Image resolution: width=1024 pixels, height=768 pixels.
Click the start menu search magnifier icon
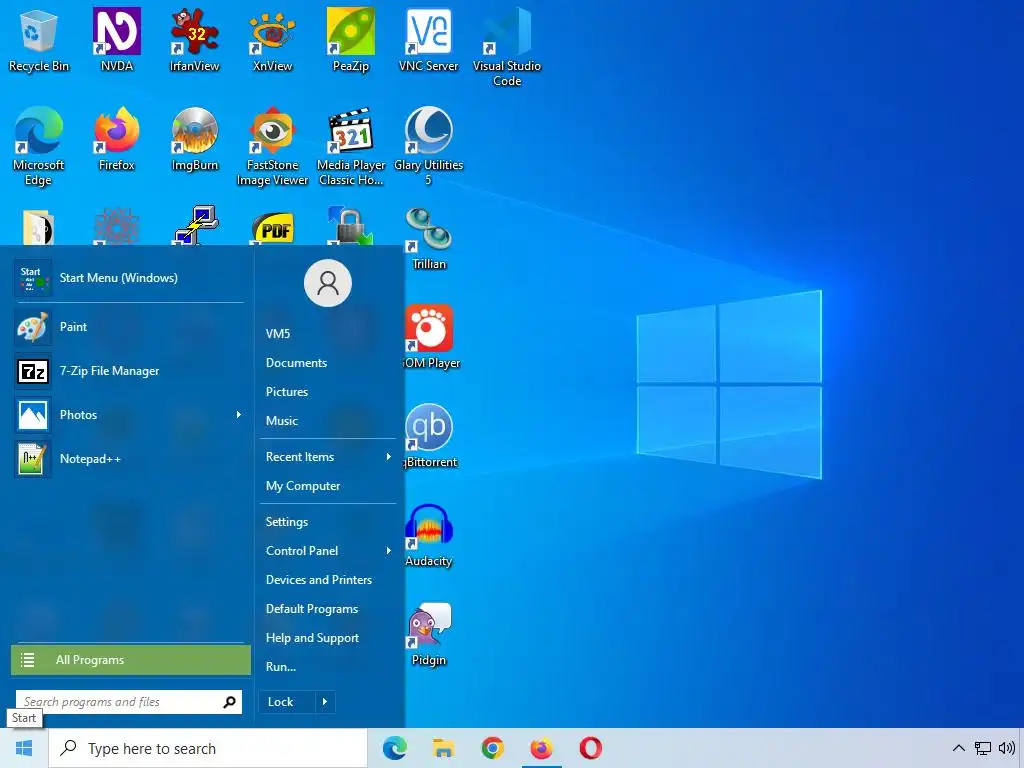click(229, 702)
